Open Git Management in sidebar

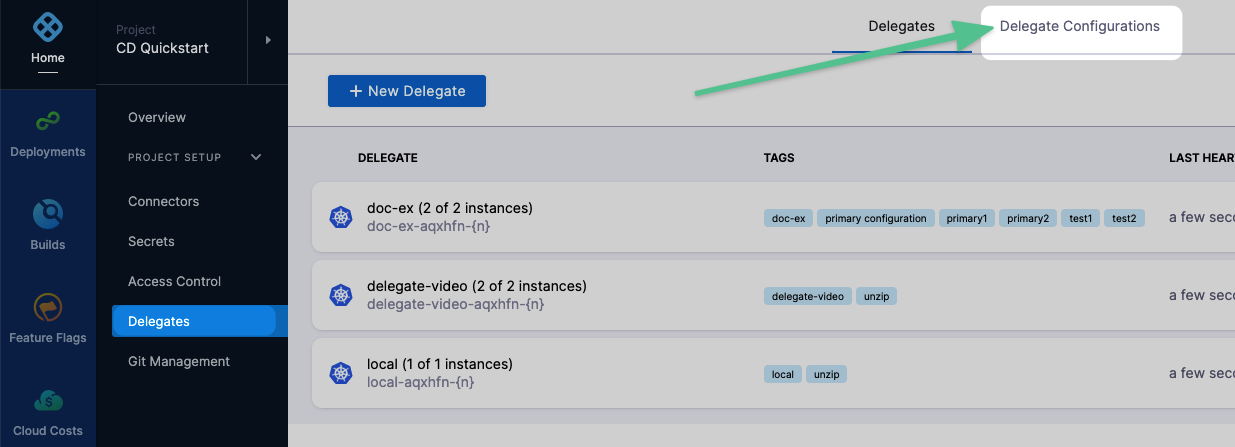point(179,361)
